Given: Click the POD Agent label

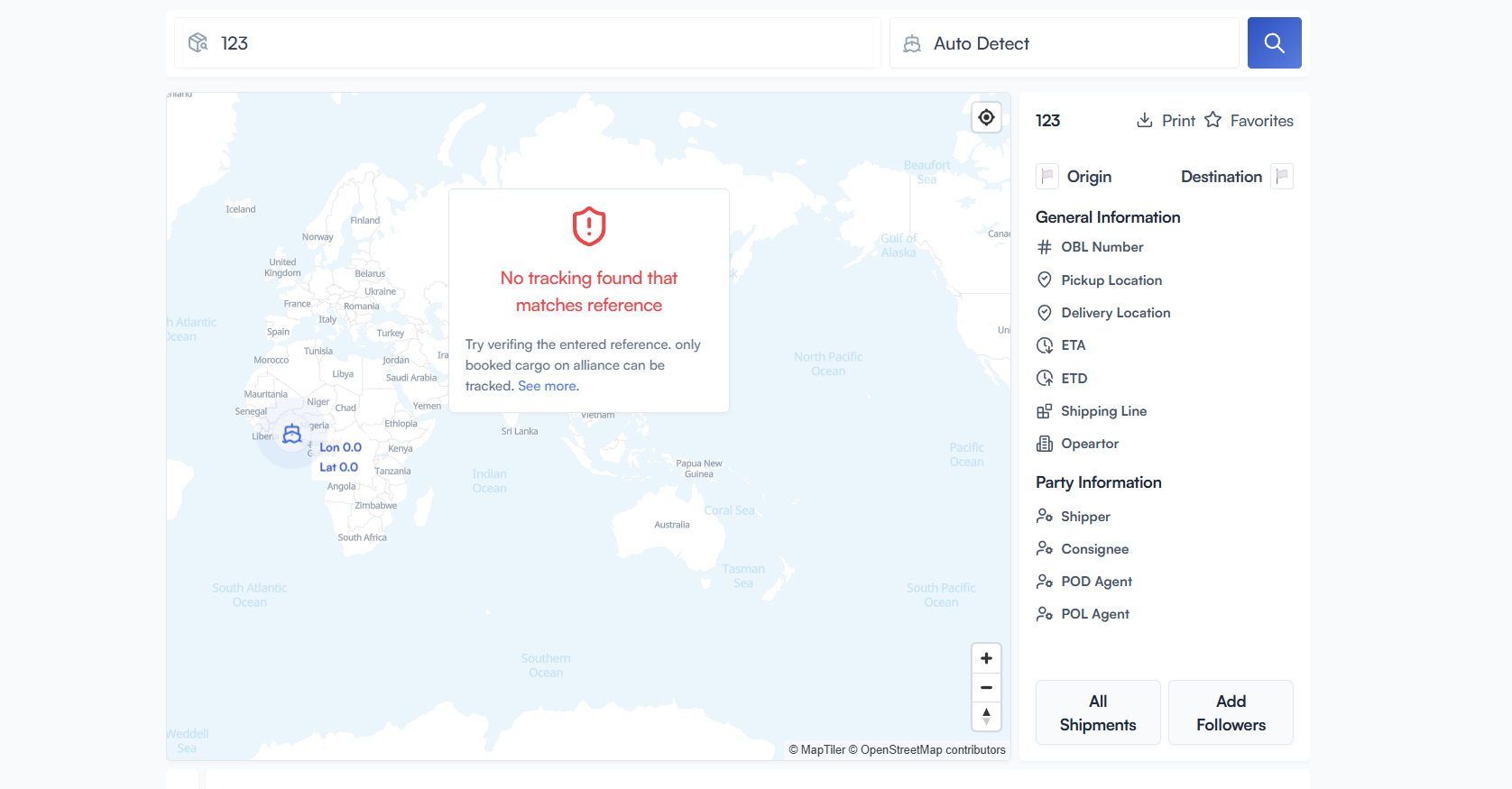Looking at the screenshot, I should coord(1096,582).
